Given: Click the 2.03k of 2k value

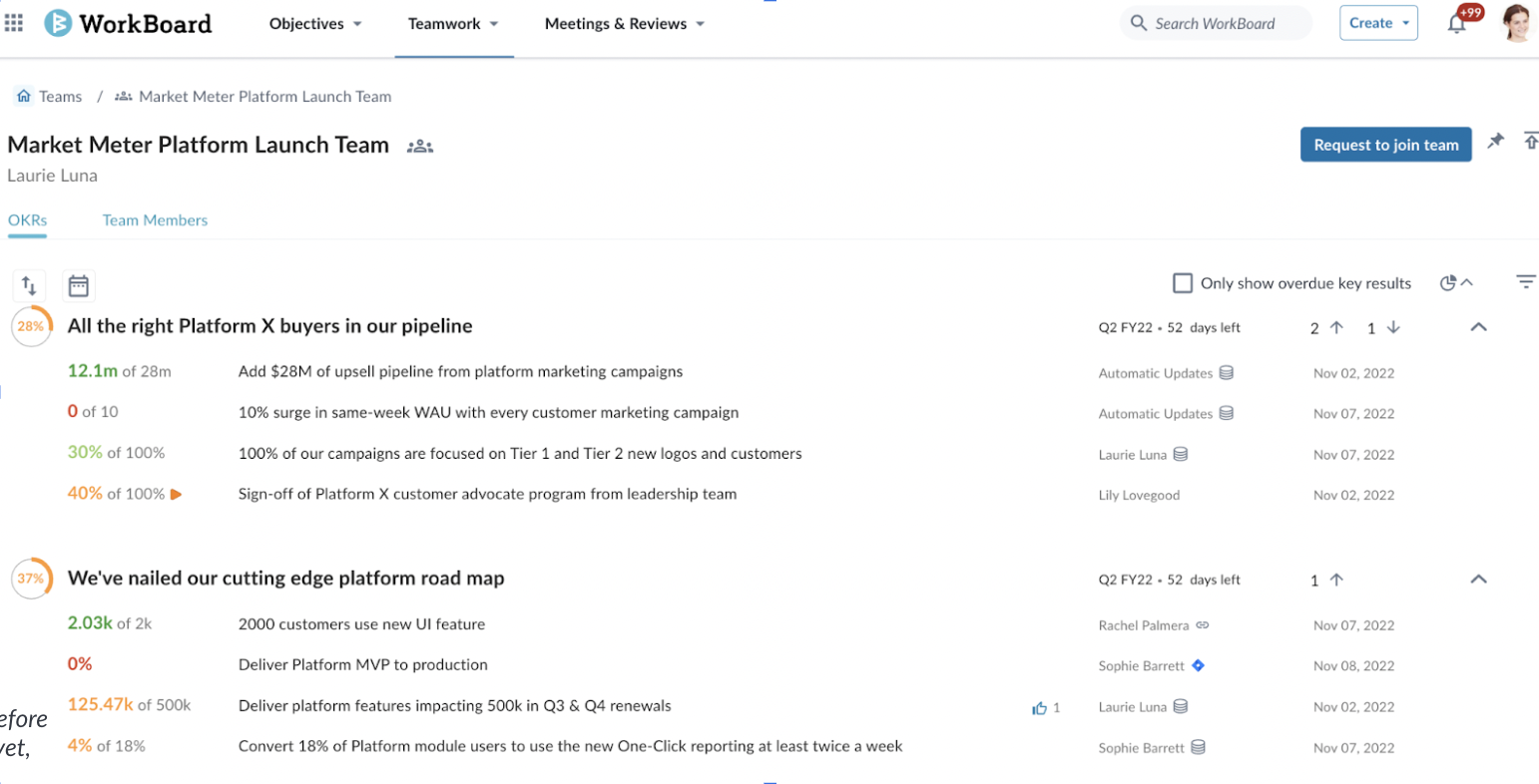Looking at the screenshot, I should pos(110,623).
